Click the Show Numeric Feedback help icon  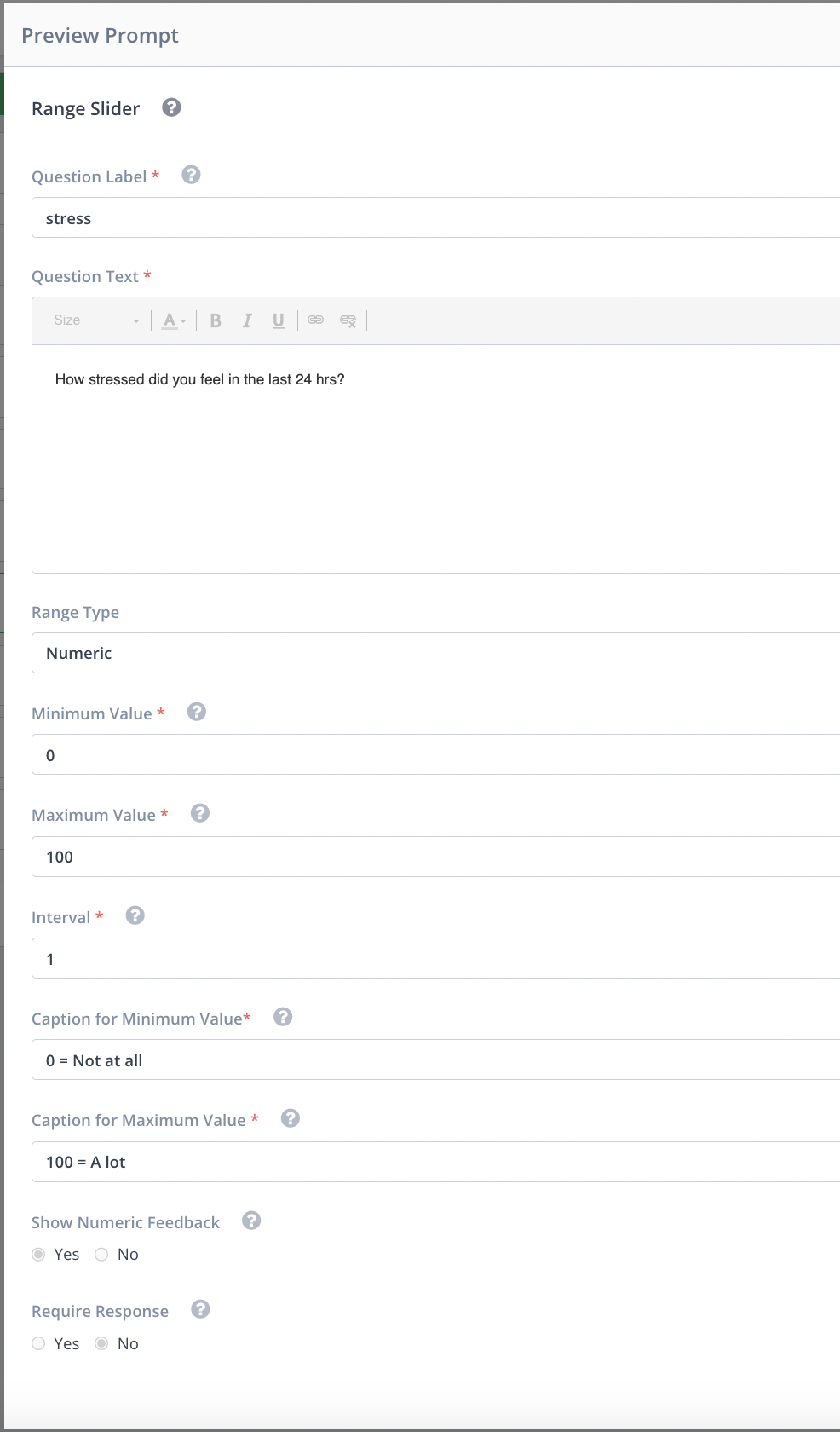(x=251, y=1221)
